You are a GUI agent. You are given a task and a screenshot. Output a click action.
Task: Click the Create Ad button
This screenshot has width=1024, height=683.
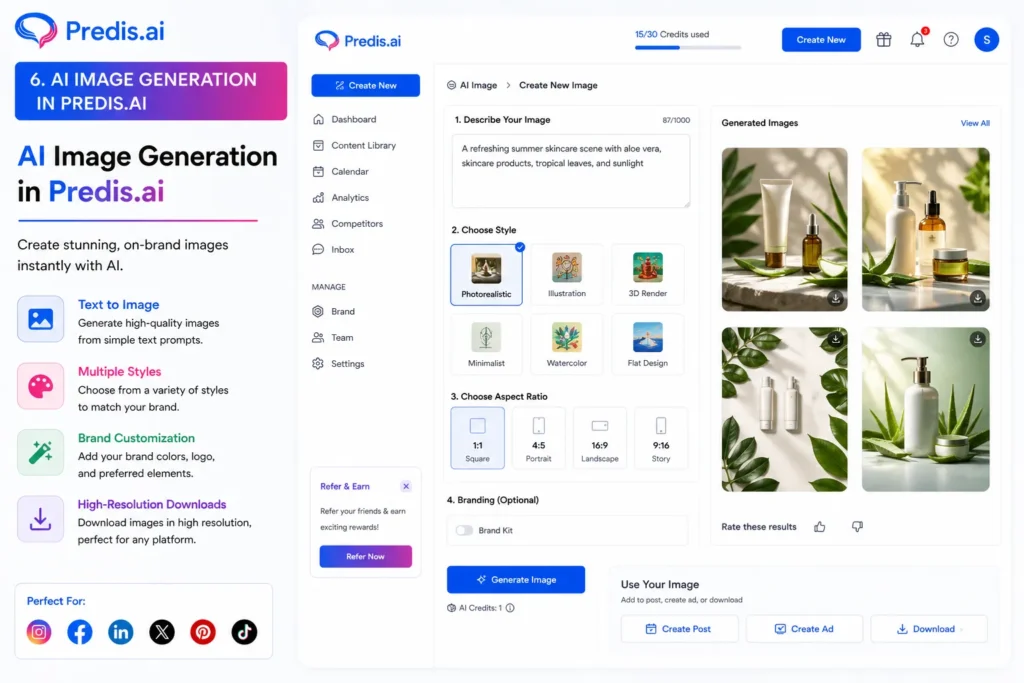click(x=804, y=629)
